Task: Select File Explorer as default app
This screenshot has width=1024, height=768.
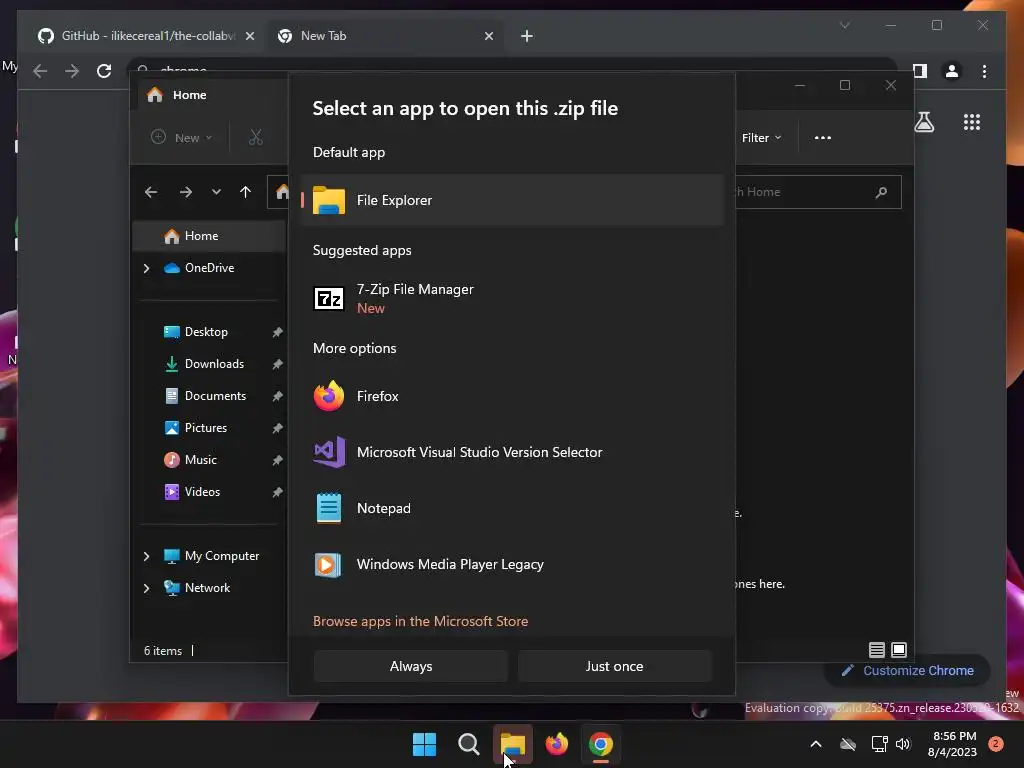Action: [x=513, y=200]
